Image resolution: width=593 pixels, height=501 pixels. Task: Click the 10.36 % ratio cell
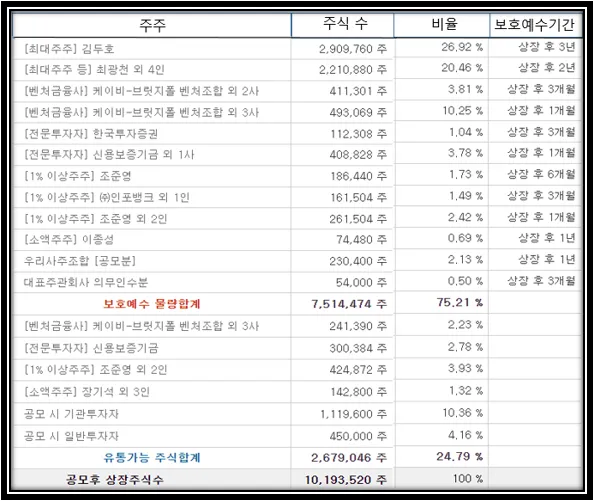(x=463, y=413)
